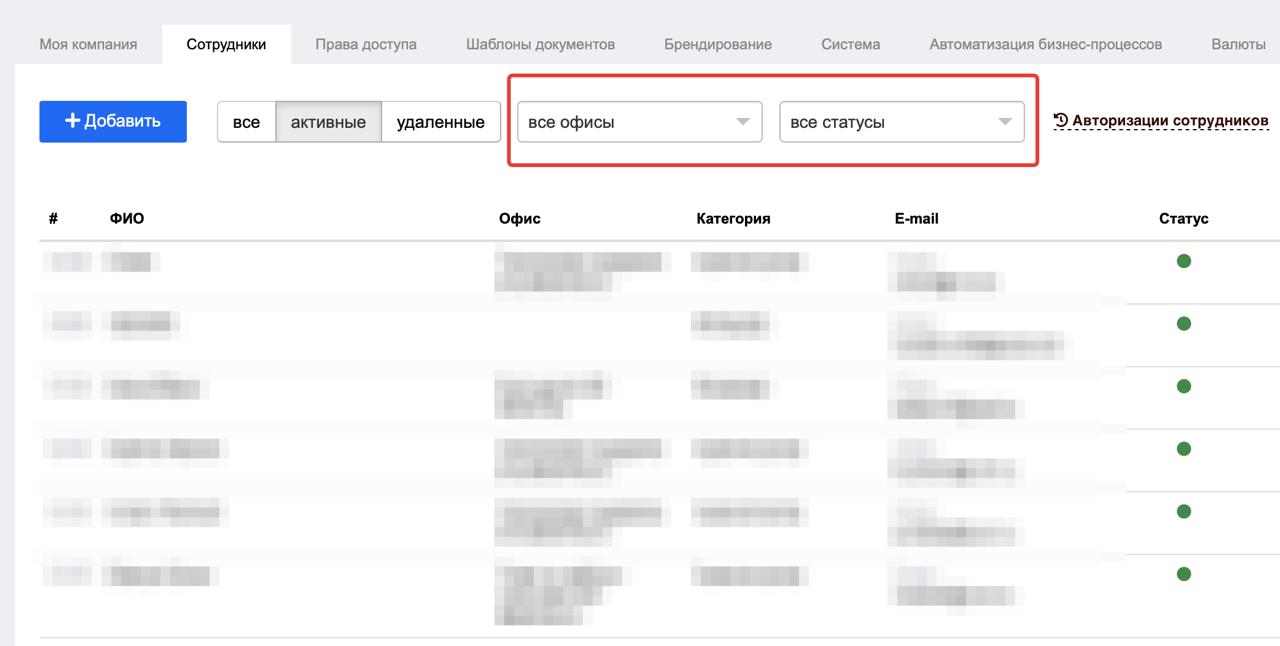Click the ФИО column header
This screenshot has height=646, width=1280.
(x=127, y=218)
